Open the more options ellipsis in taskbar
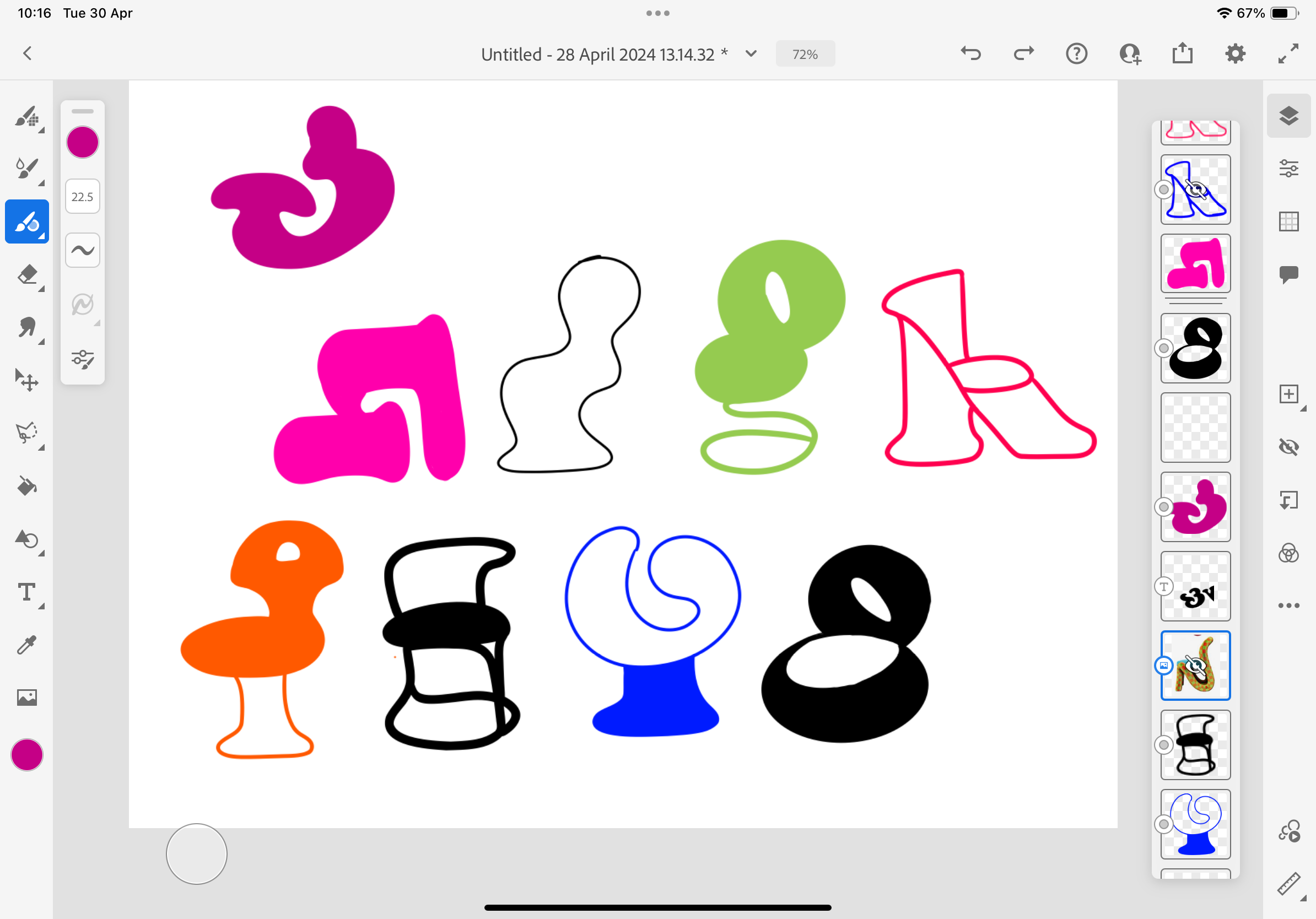 click(1288, 606)
